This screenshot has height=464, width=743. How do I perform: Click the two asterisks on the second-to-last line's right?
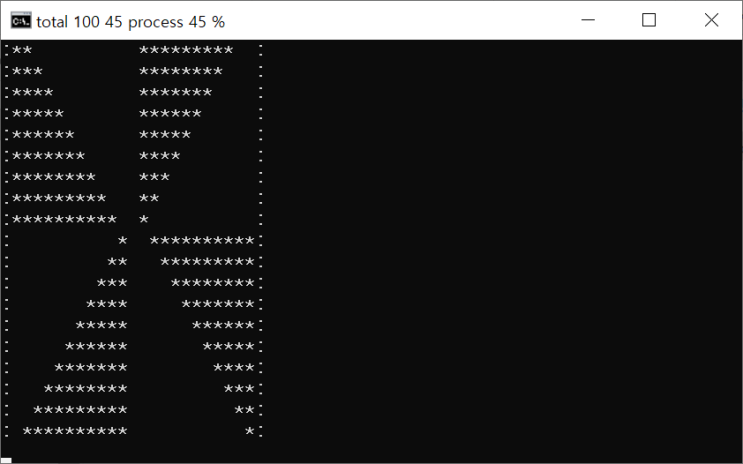pyautogui.click(x=244, y=411)
